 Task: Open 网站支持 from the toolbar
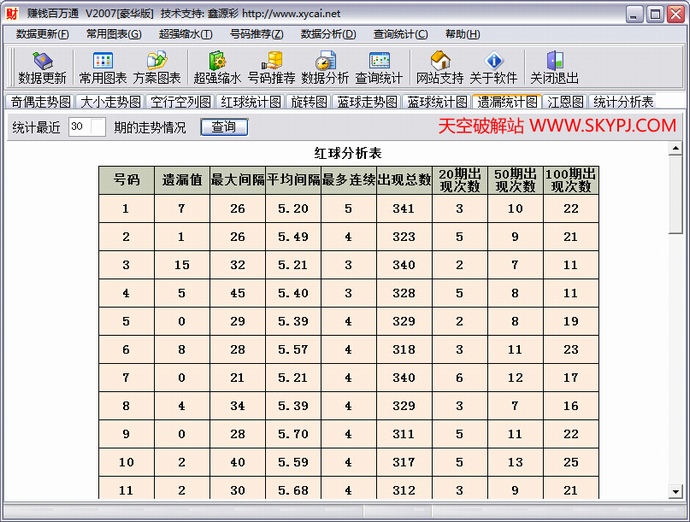click(x=440, y=68)
